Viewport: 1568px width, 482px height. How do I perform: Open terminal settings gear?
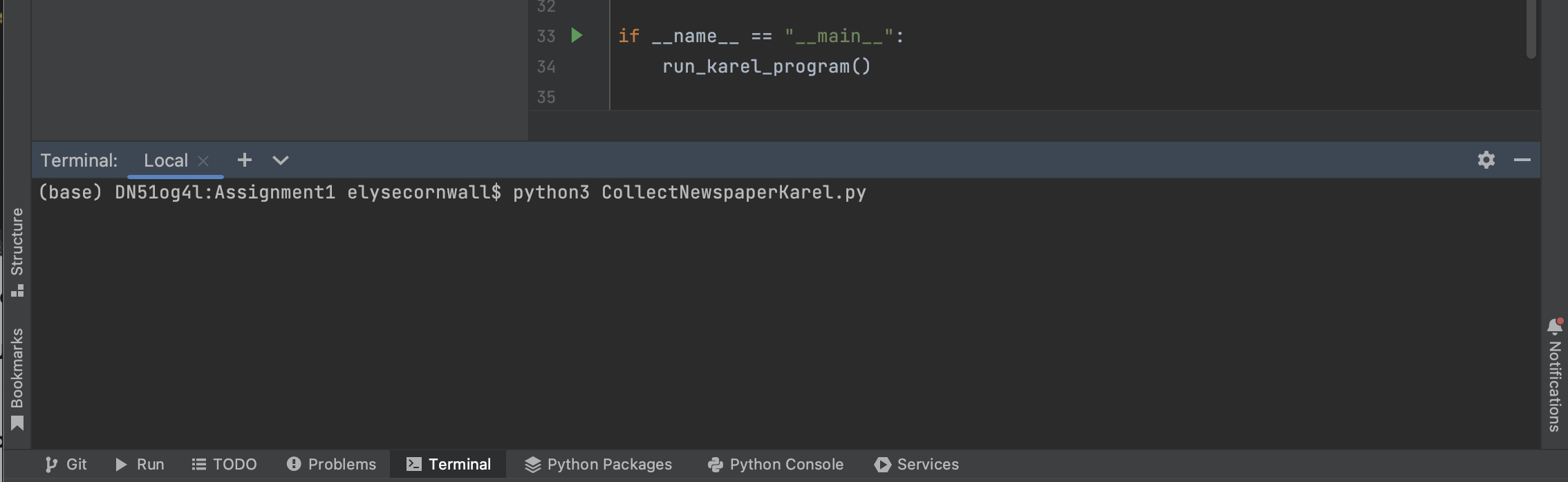point(1486,160)
